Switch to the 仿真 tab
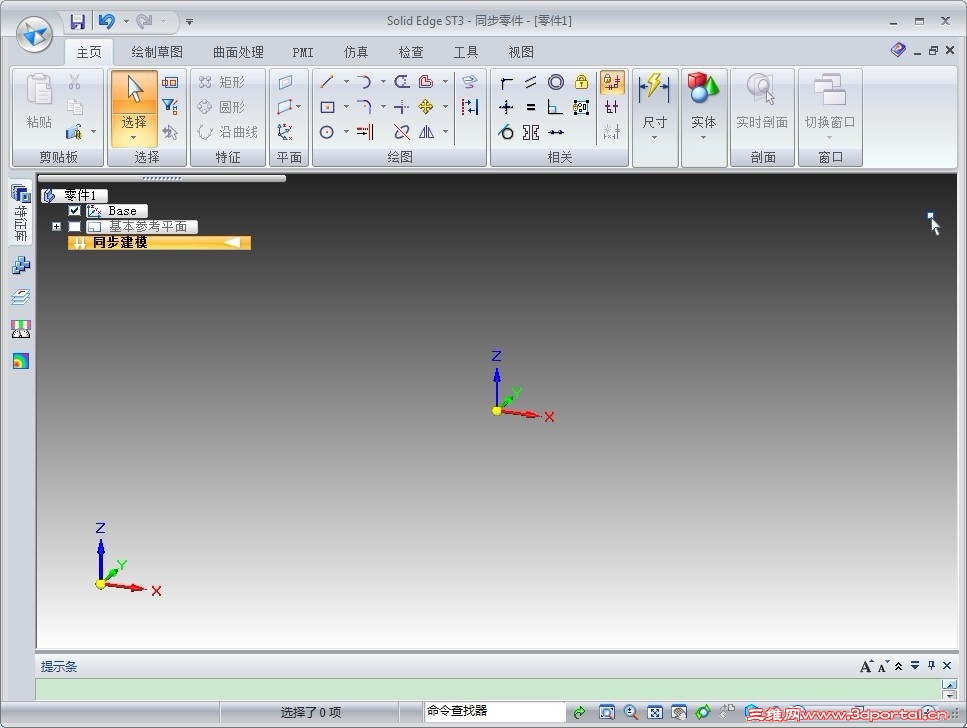This screenshot has height=728, width=967. (356, 52)
